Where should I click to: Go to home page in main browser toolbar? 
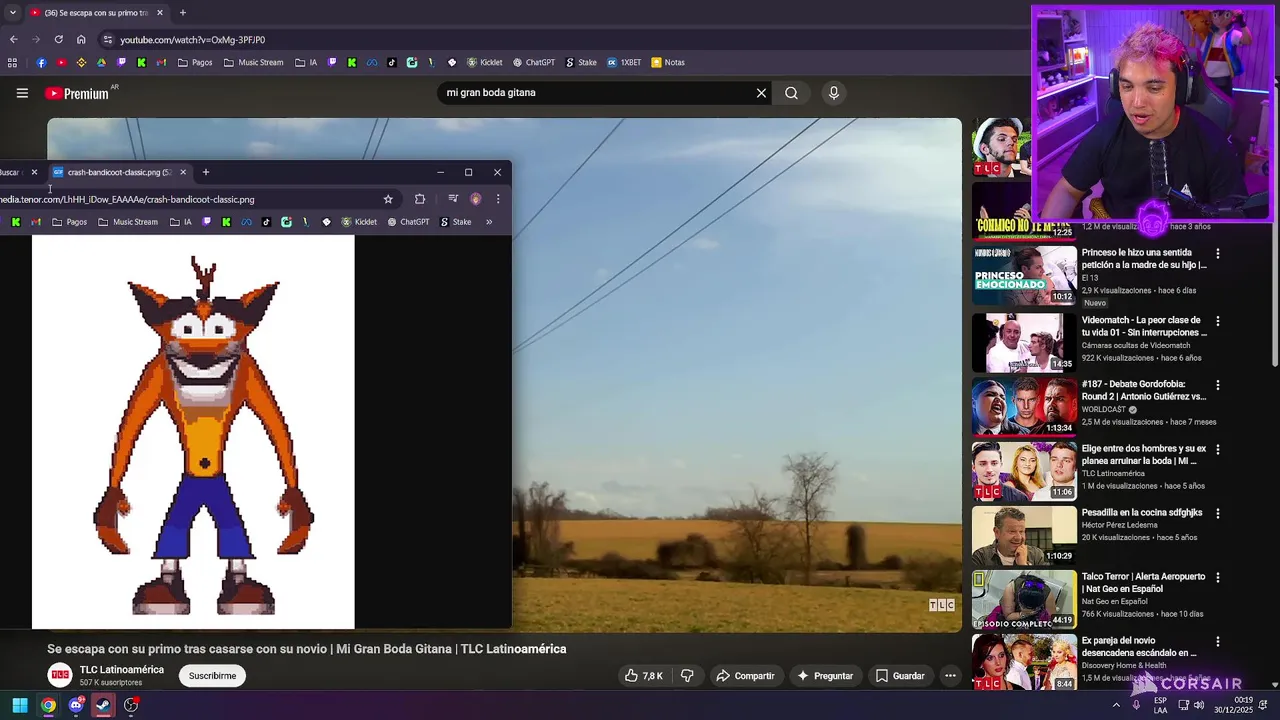pyautogui.click(x=81, y=40)
